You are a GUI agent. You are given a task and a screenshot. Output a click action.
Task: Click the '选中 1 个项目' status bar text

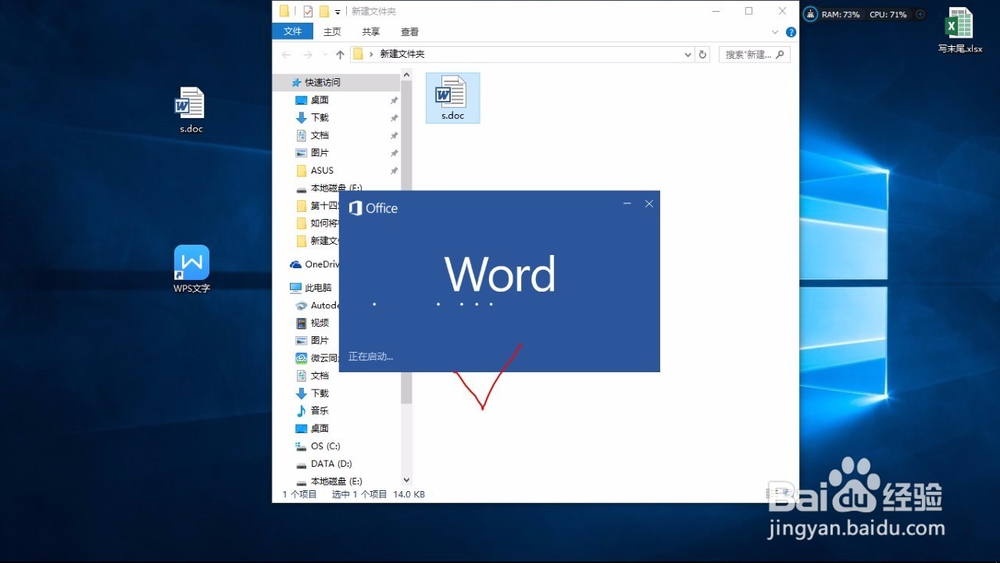pyautogui.click(x=359, y=494)
